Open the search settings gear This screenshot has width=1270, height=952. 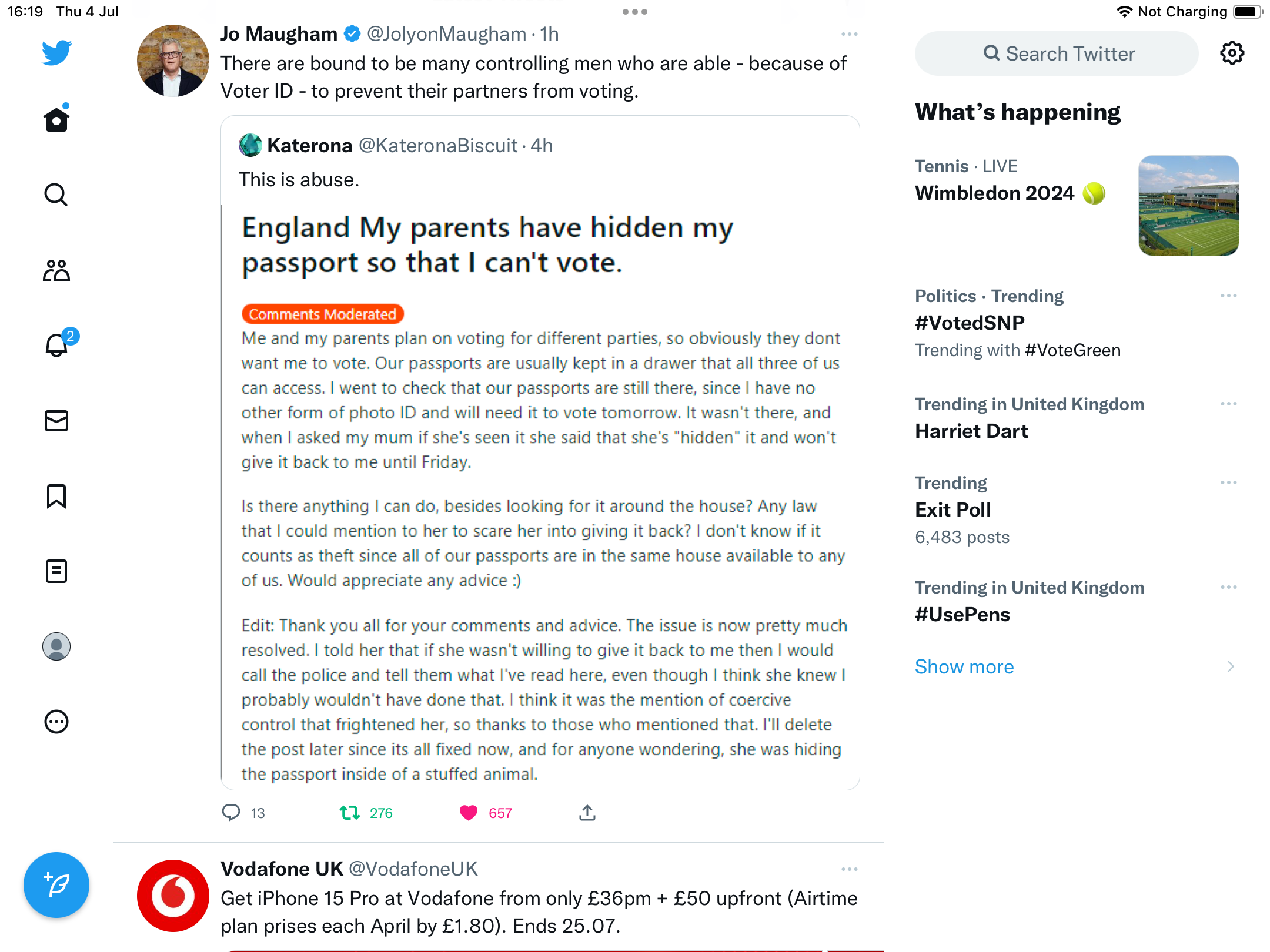click(1232, 53)
